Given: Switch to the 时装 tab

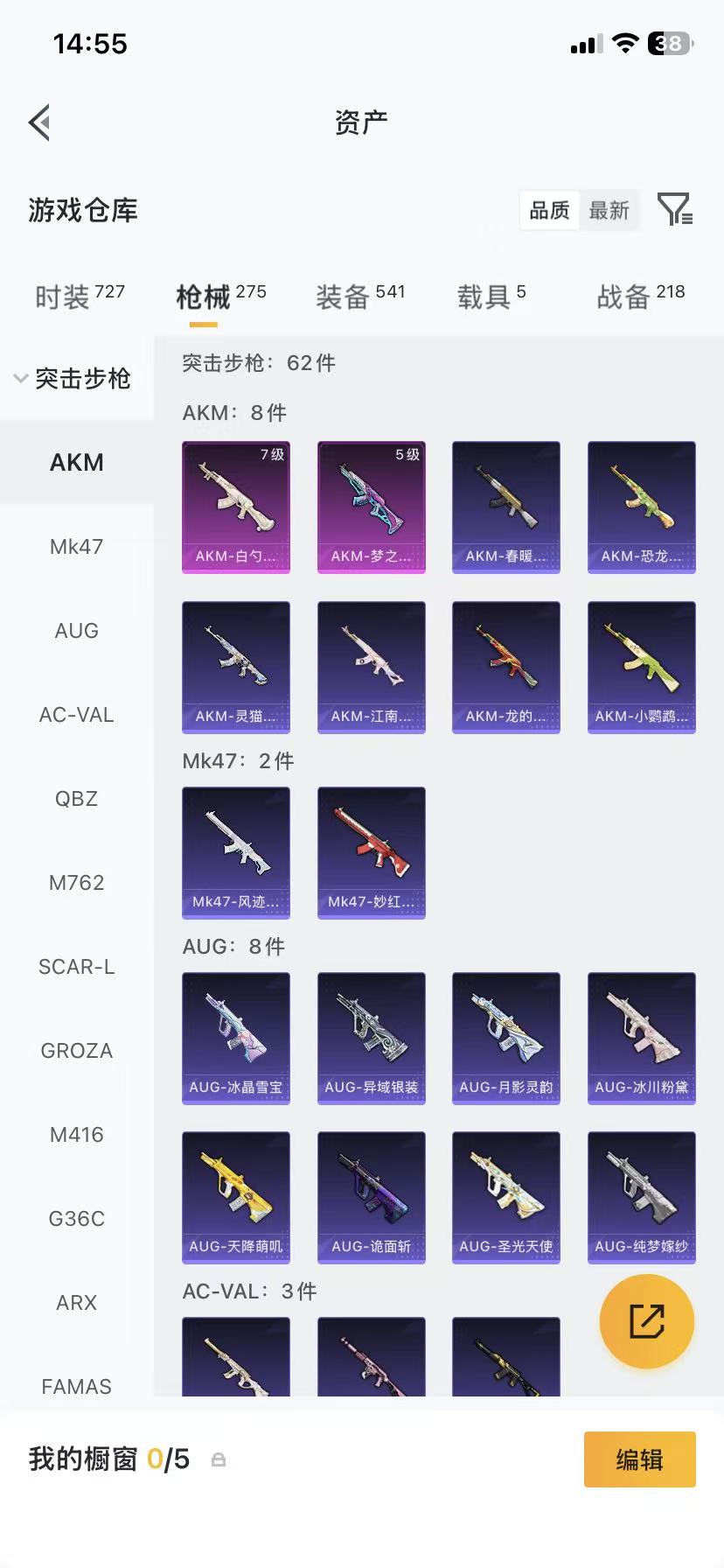Looking at the screenshot, I should click(x=80, y=297).
